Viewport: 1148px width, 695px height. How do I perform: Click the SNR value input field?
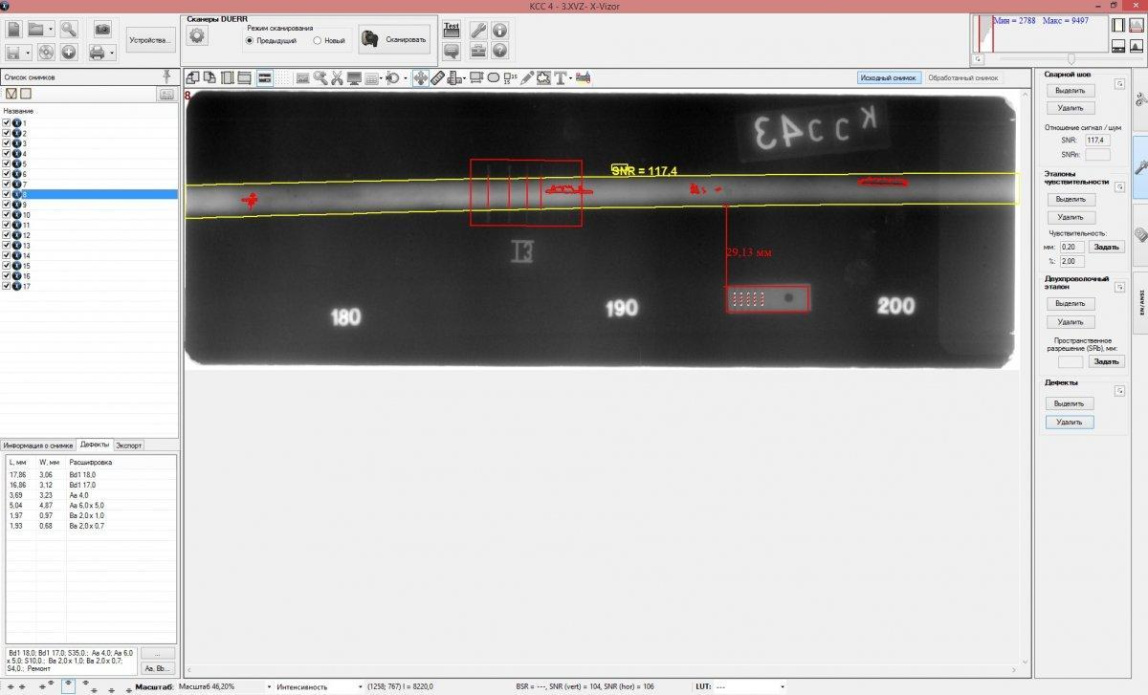click(1097, 141)
